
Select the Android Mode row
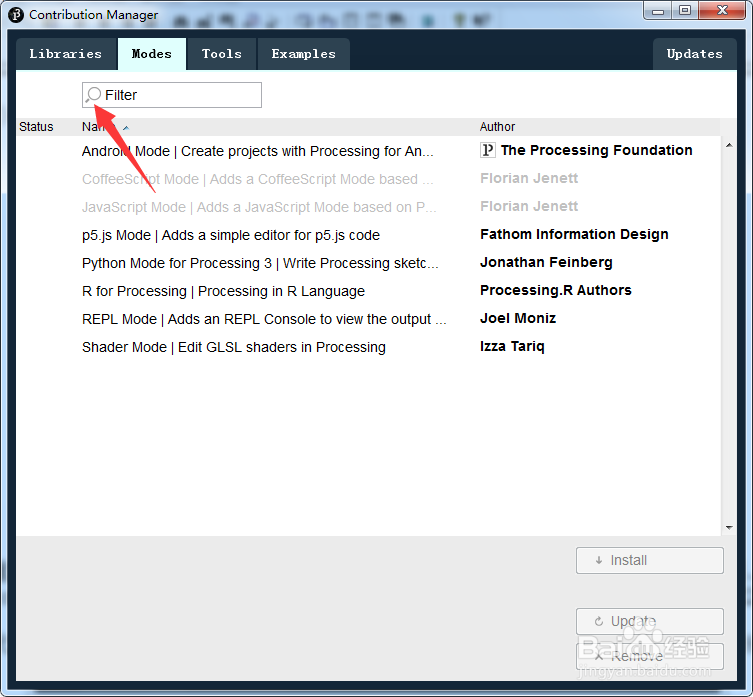coord(368,151)
